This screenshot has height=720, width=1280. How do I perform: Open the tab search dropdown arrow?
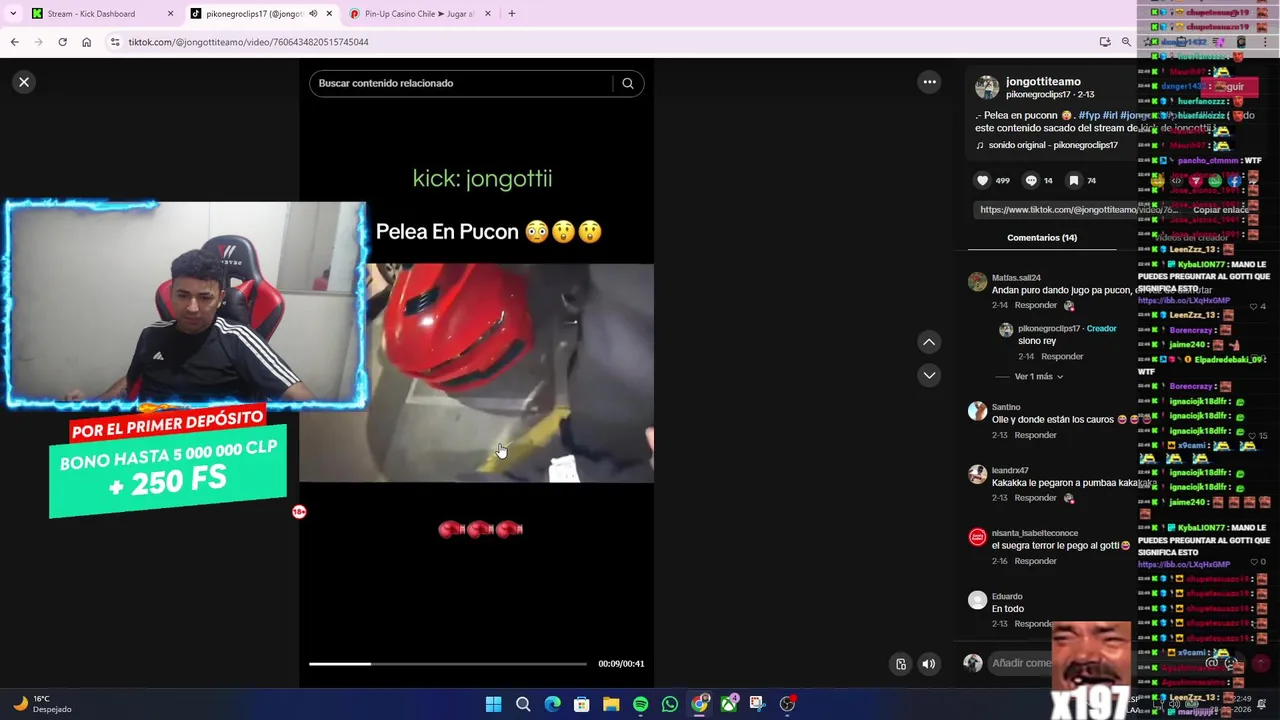coord(13,14)
